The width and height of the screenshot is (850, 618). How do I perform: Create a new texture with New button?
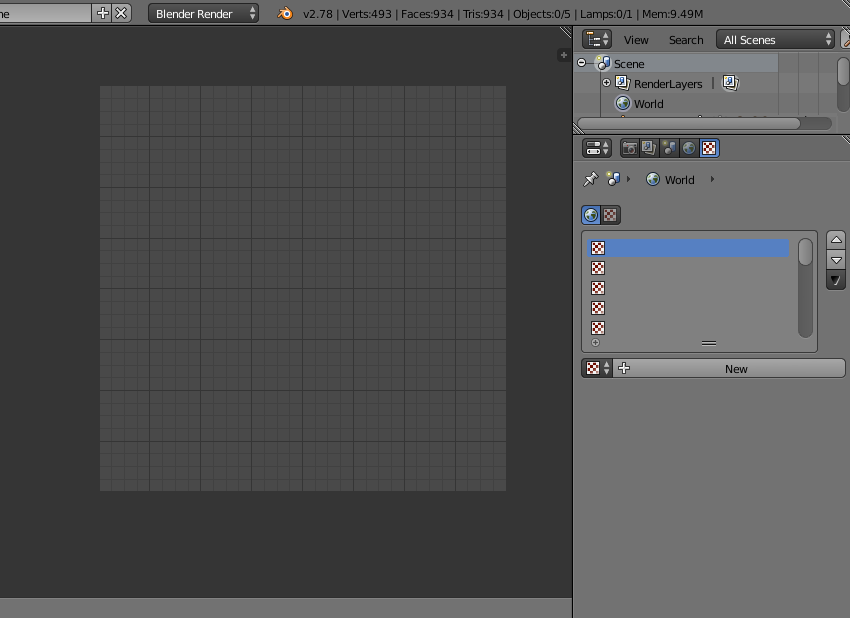[729, 369]
